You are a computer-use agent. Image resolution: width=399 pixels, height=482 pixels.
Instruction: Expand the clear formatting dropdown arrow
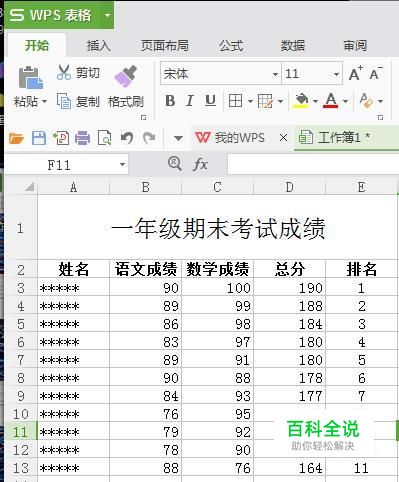pos(380,101)
